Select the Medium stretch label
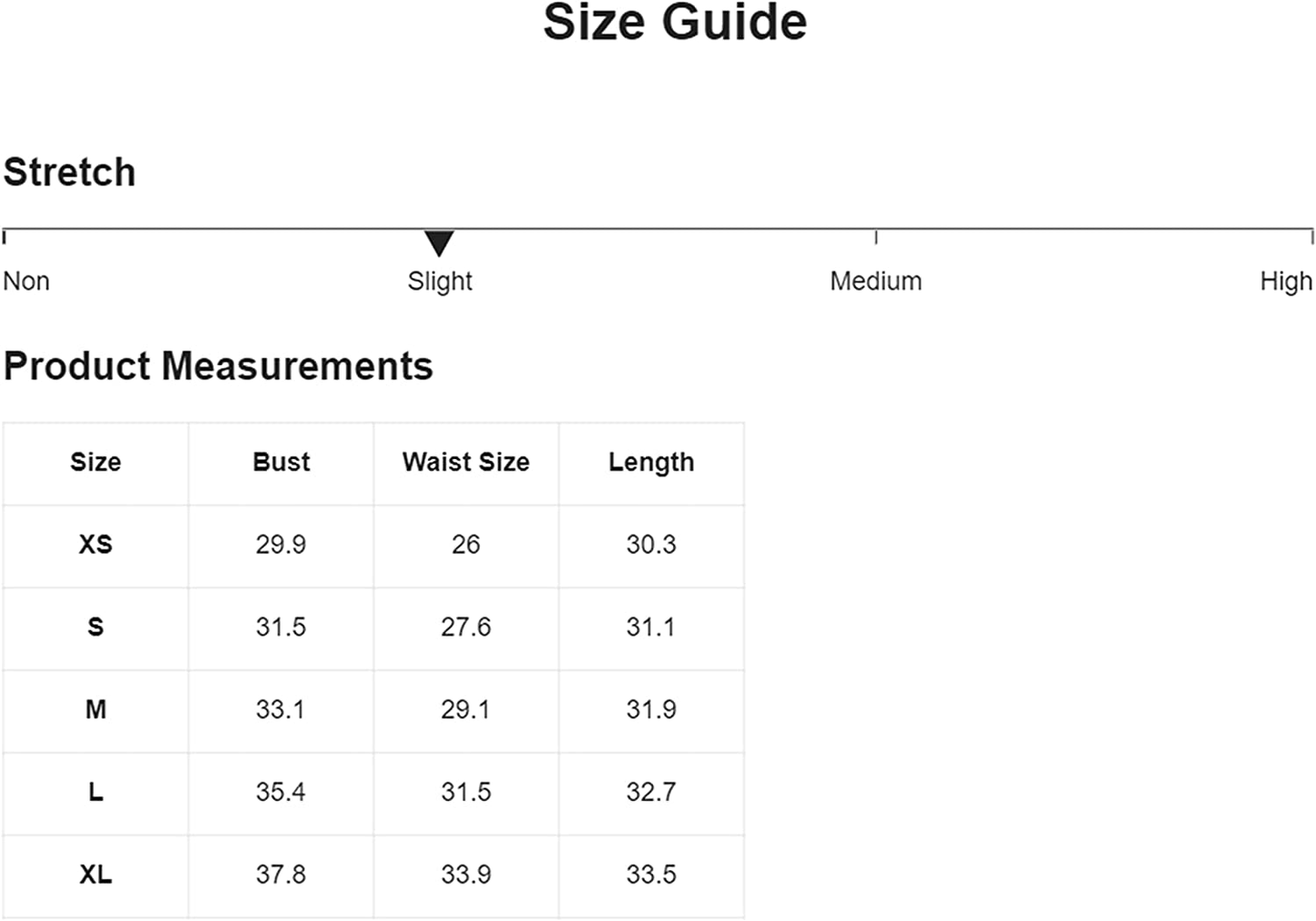 pyautogui.click(x=875, y=281)
